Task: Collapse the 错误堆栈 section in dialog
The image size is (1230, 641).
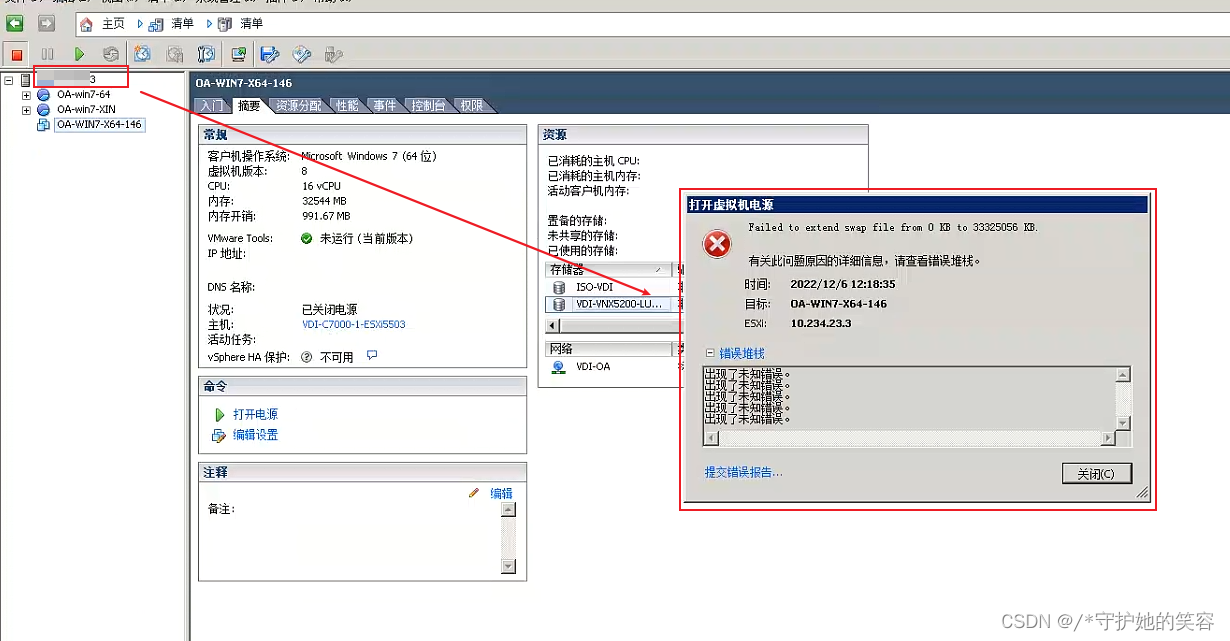Action: coord(711,353)
